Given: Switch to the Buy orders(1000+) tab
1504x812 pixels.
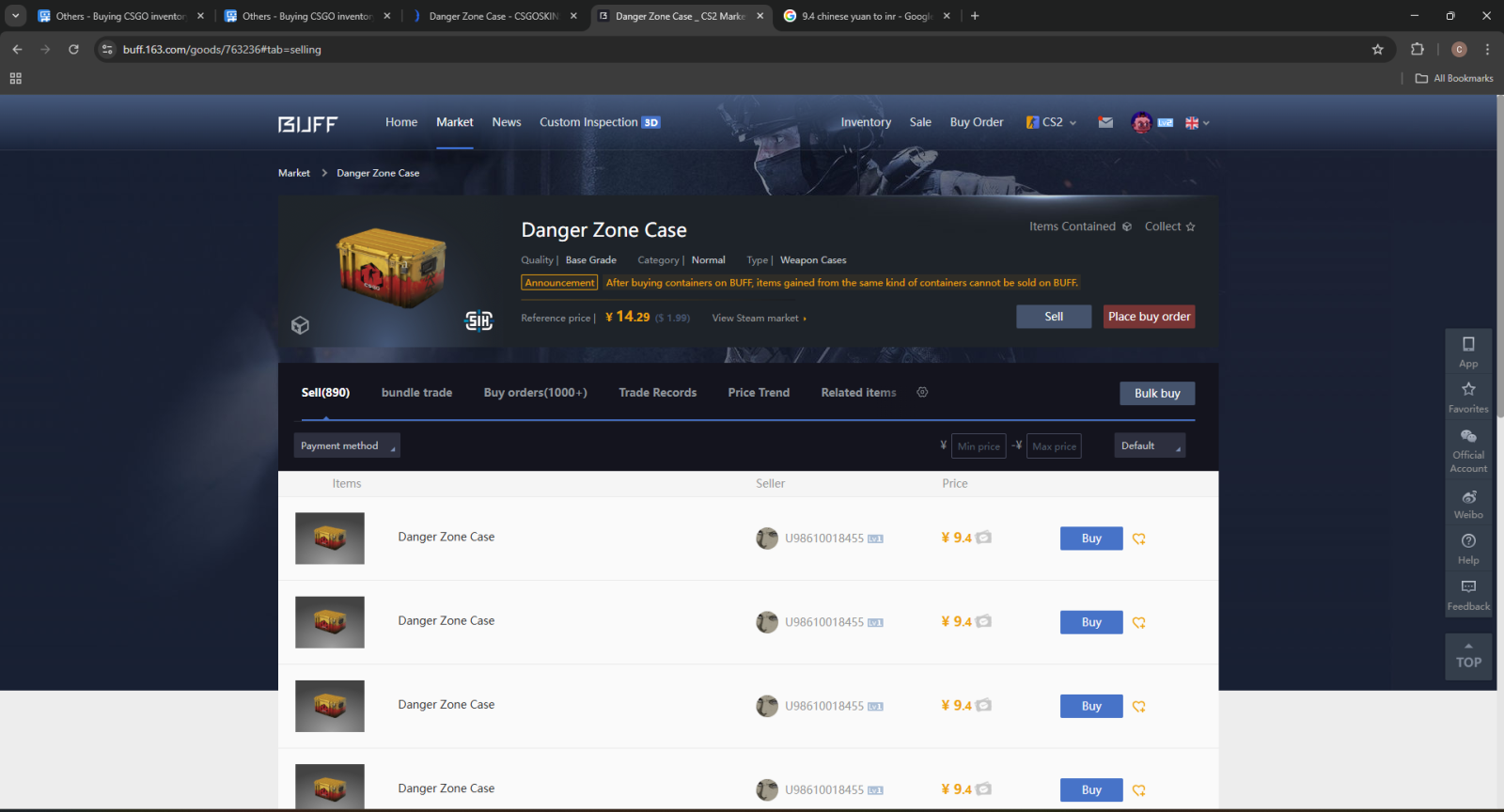Looking at the screenshot, I should tap(535, 393).
